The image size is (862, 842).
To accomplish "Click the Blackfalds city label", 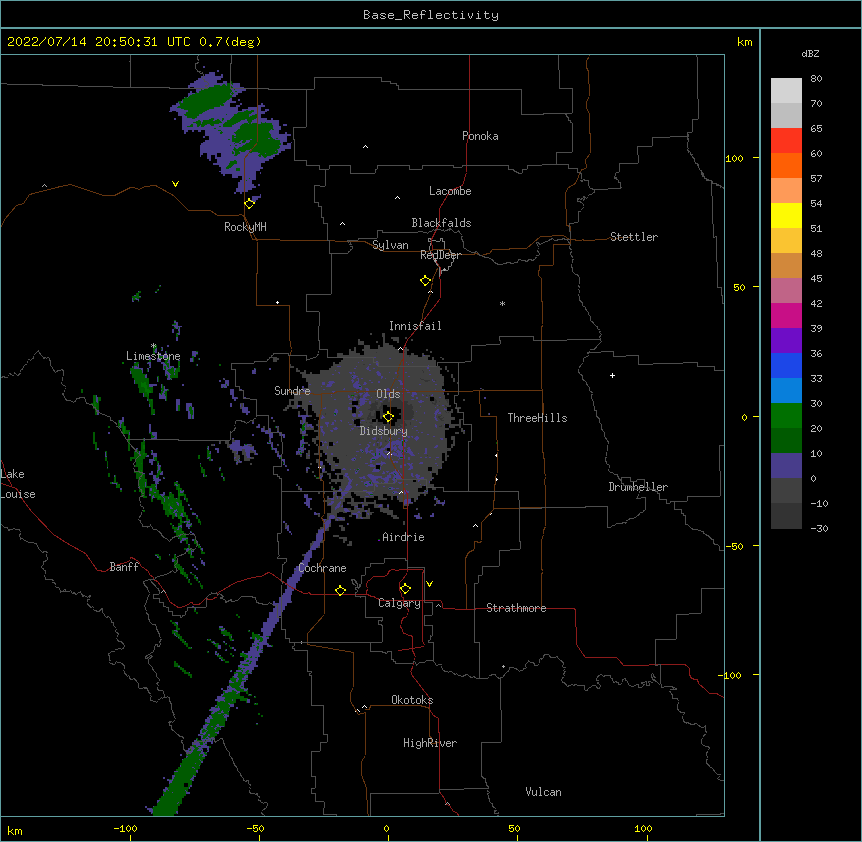I will 441,223.
